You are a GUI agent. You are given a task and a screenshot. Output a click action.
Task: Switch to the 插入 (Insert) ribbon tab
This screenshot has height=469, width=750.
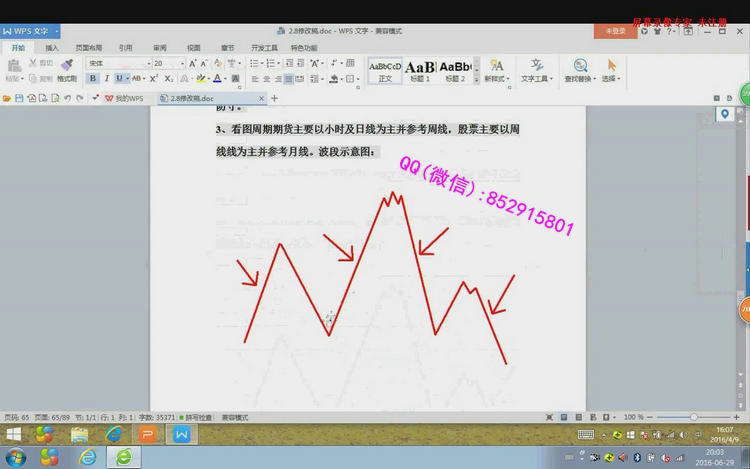[51, 47]
